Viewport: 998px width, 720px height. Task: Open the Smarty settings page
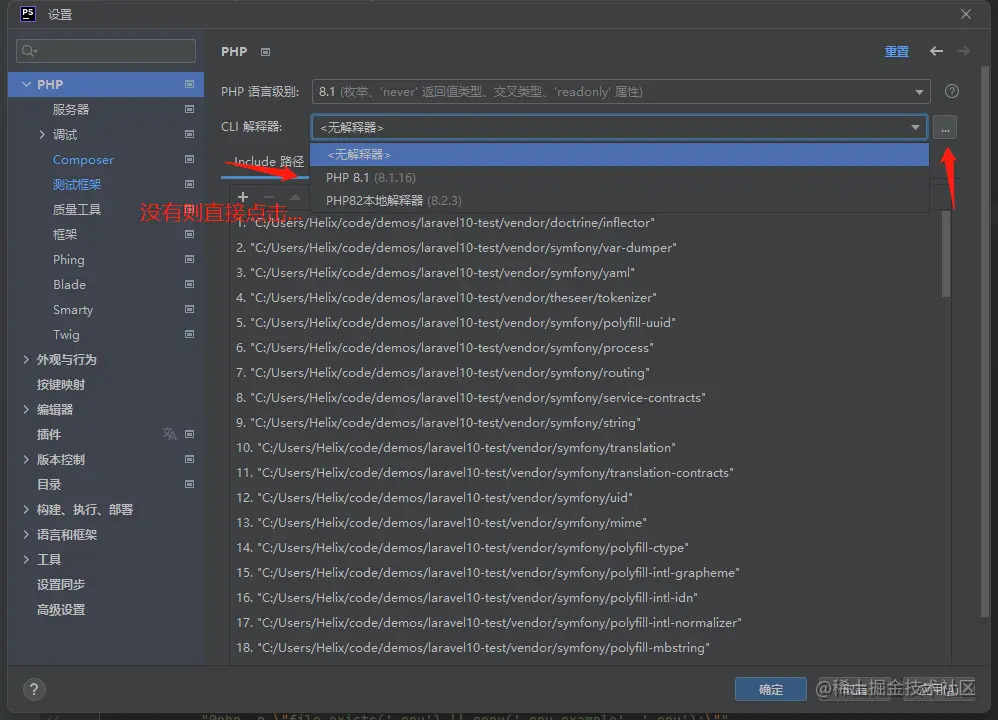point(73,309)
